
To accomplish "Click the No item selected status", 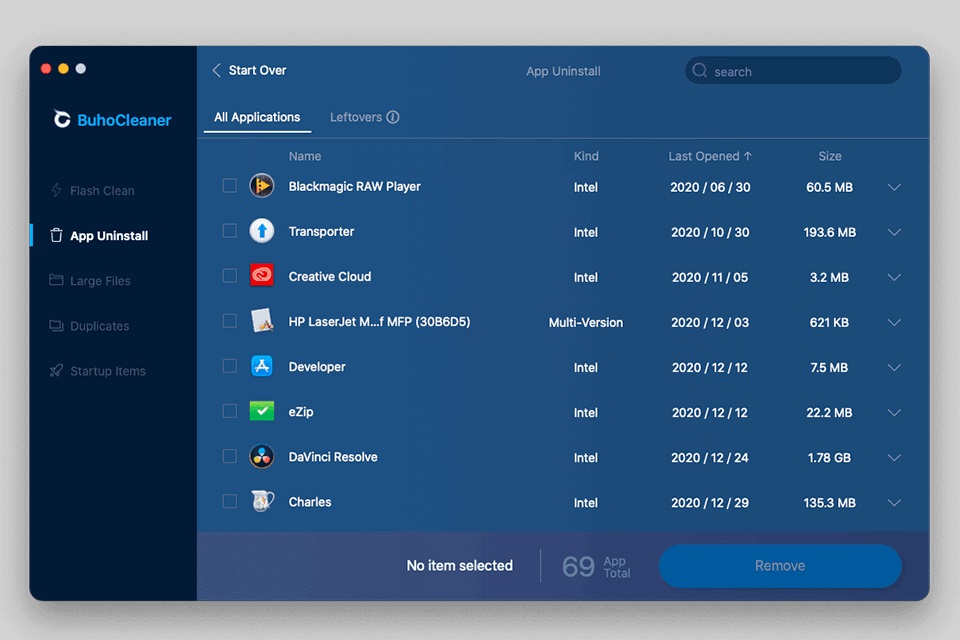I will (x=460, y=565).
